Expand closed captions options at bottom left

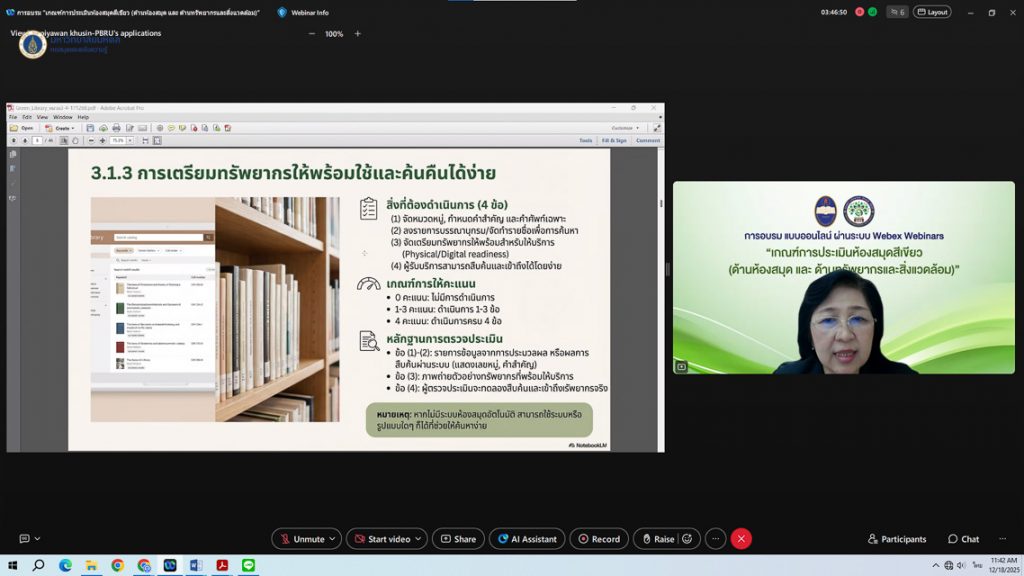click(x=37, y=539)
